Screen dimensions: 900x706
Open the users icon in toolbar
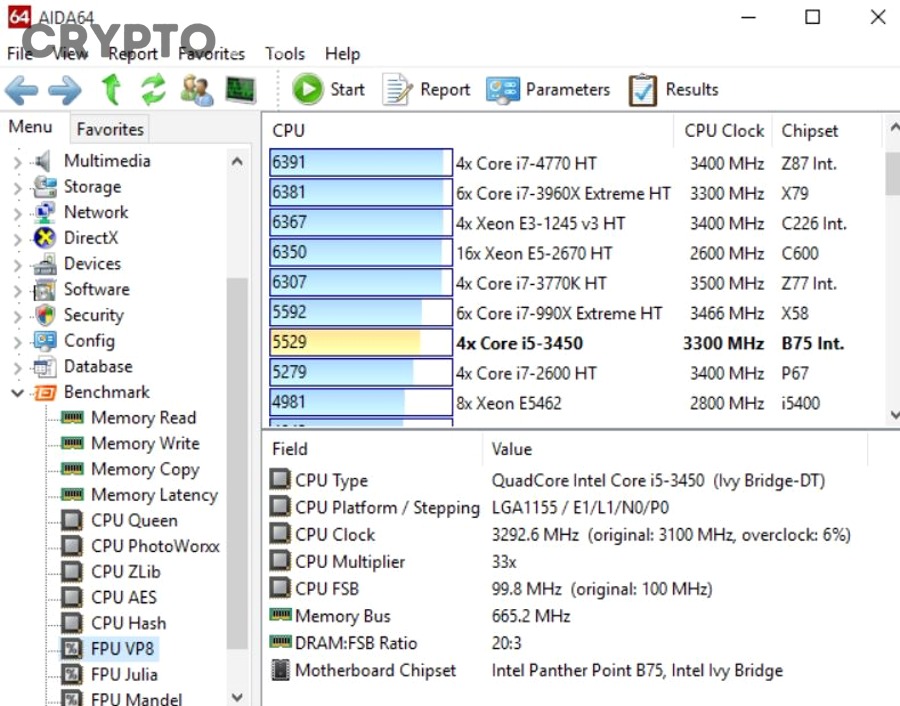tap(196, 90)
